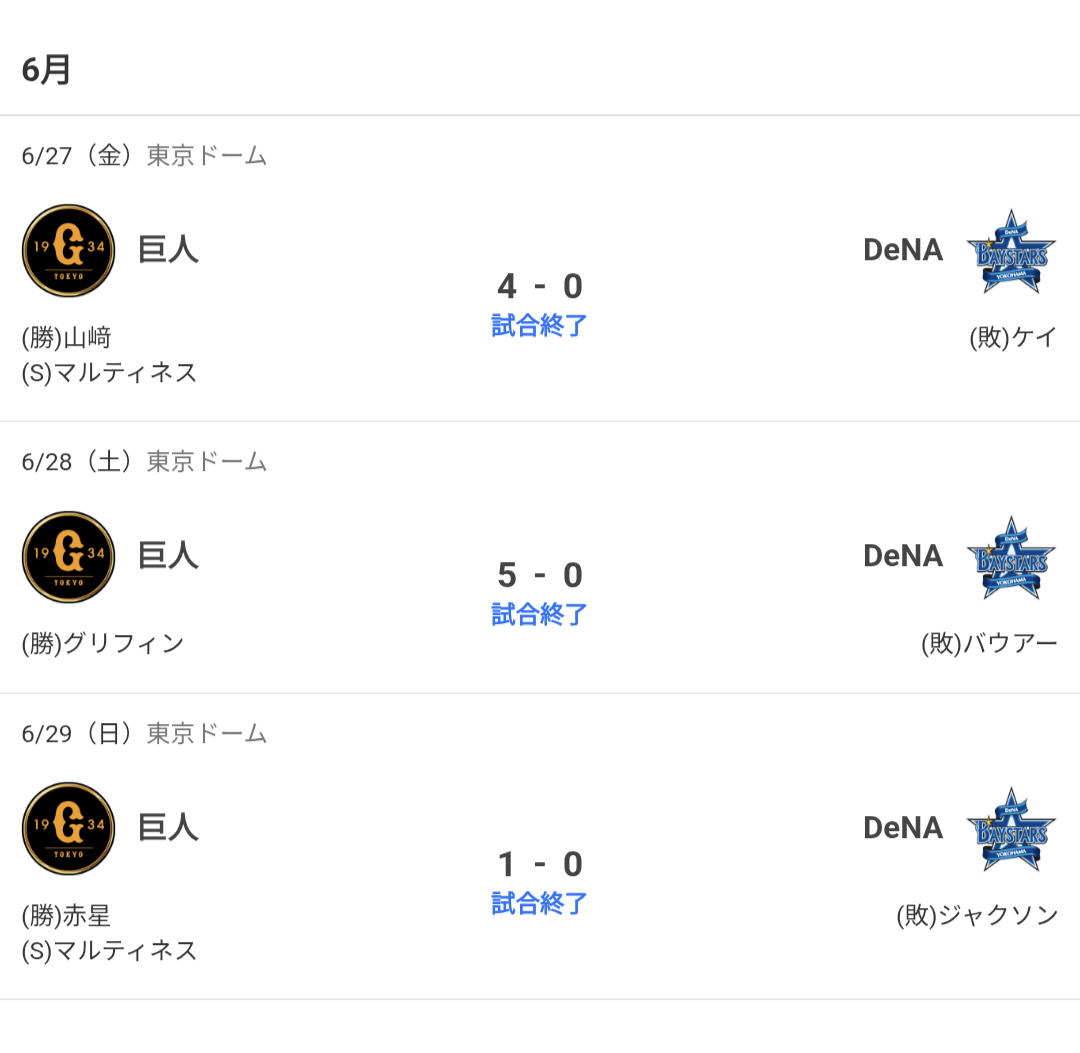Open 試合終了 link for the 4 - 0 game
The height and width of the screenshot is (1053, 1080).
539,325
